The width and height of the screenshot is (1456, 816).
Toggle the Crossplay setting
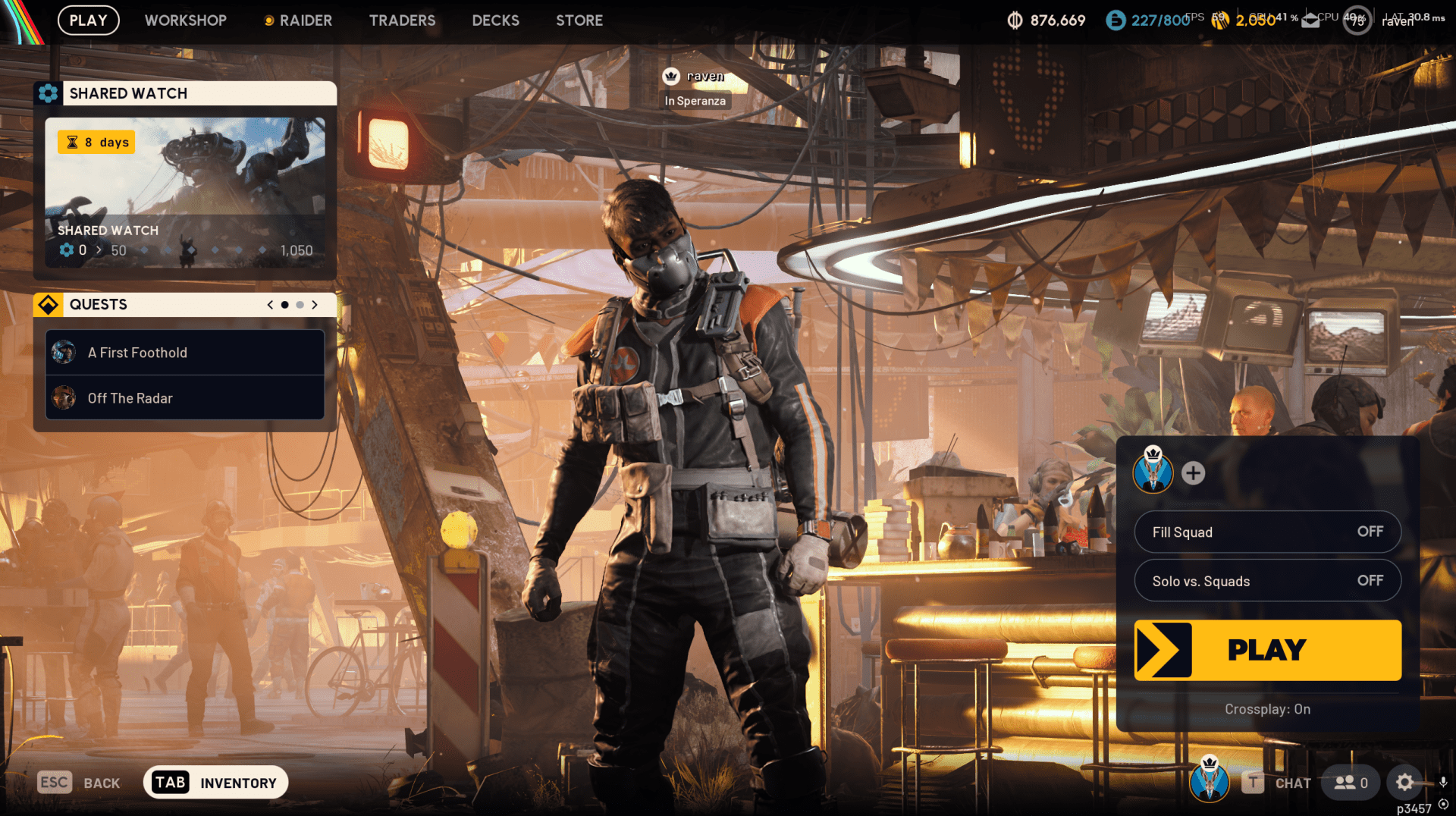pyautogui.click(x=1267, y=709)
